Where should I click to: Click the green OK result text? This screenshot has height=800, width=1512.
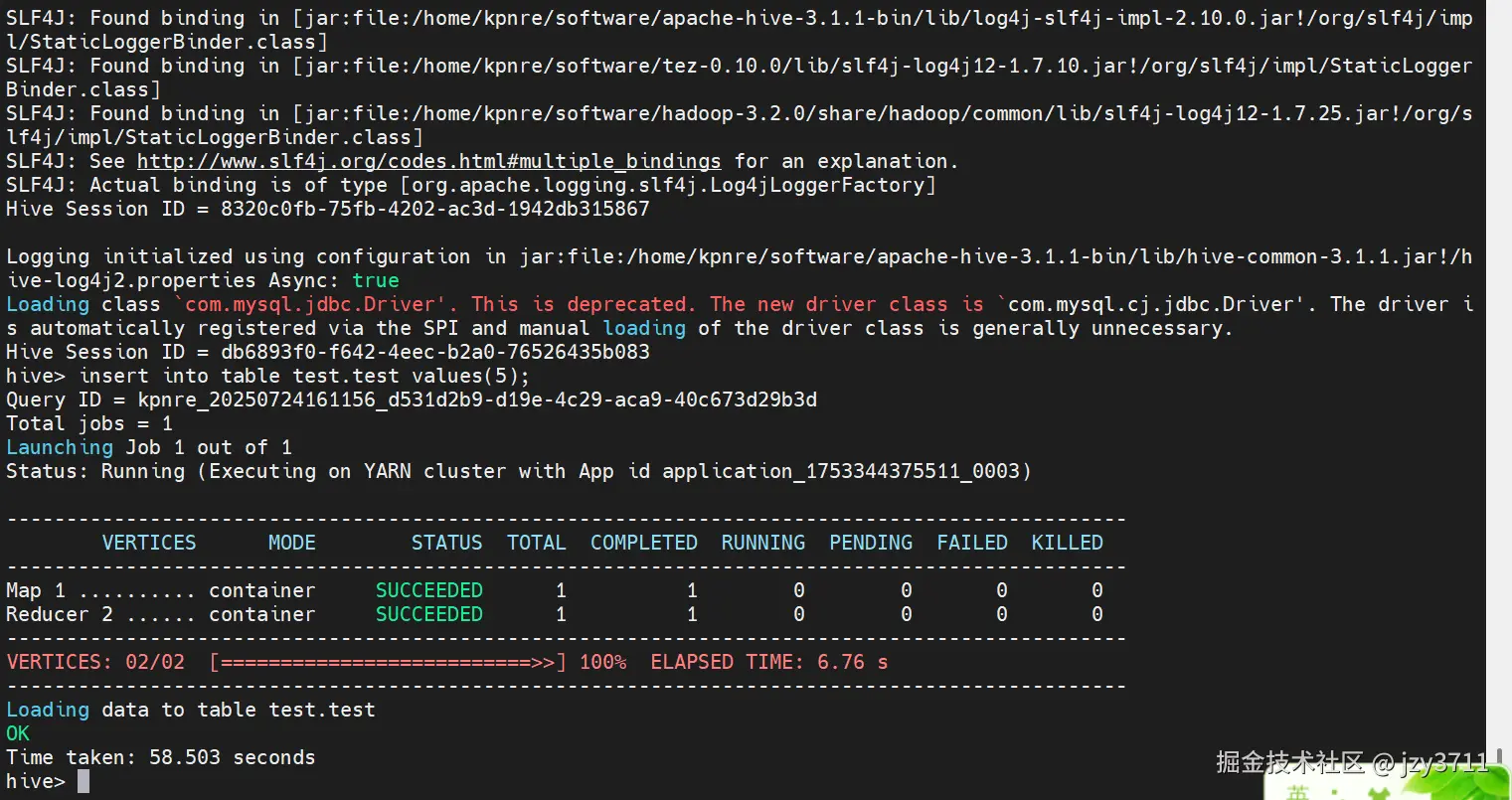click(18, 733)
